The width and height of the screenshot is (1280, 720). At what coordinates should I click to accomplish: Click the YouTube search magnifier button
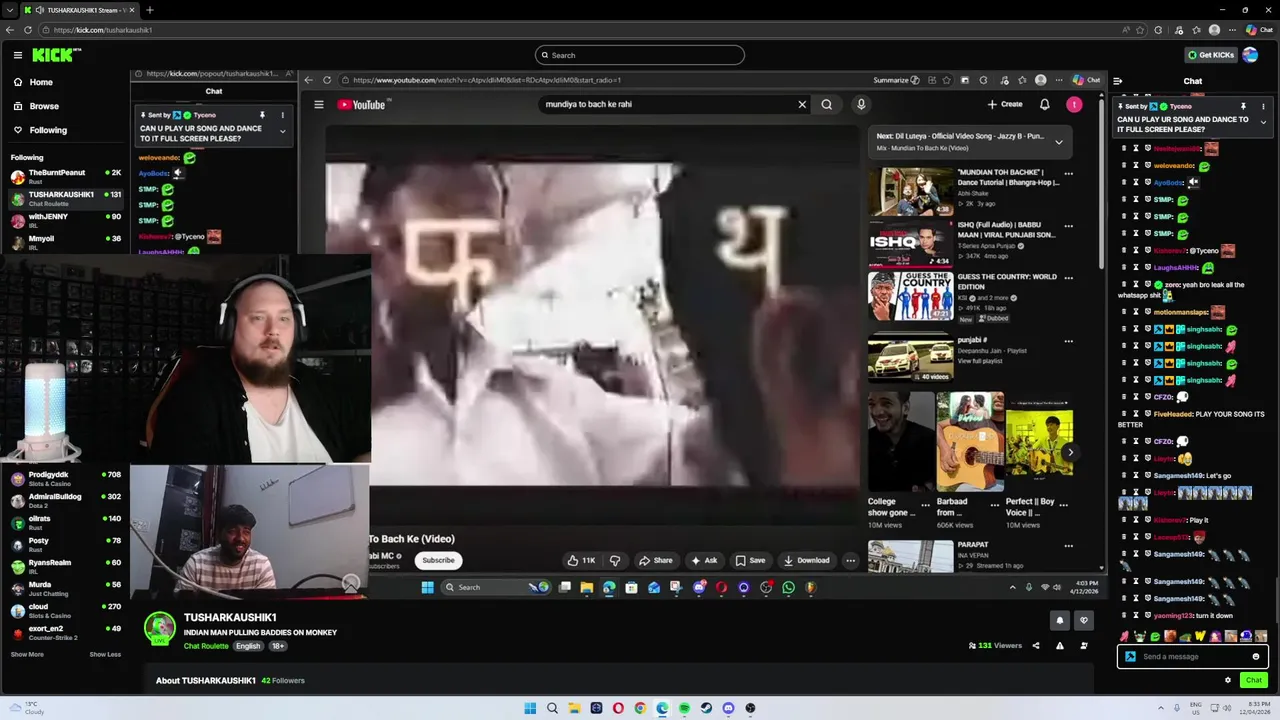tap(827, 104)
